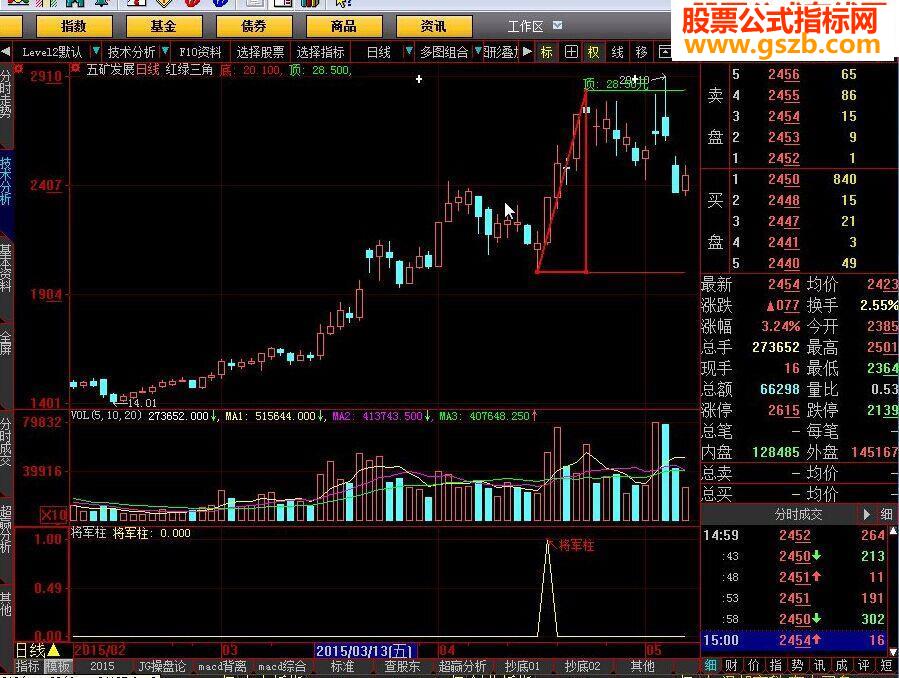
Task: Select the 超赢分析 bottom tab
Action: [x=462, y=667]
